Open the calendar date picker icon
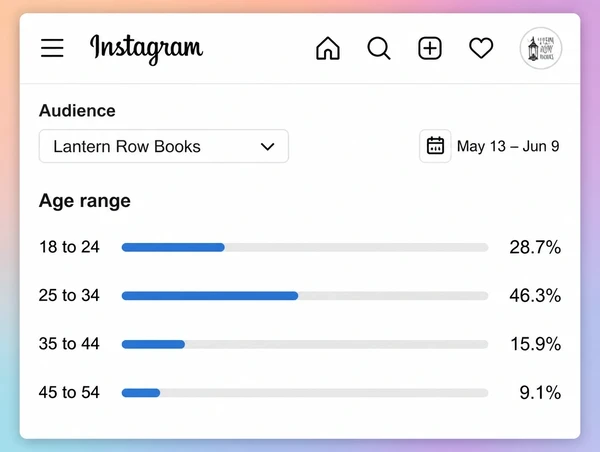This screenshot has height=452, width=600. tap(435, 146)
